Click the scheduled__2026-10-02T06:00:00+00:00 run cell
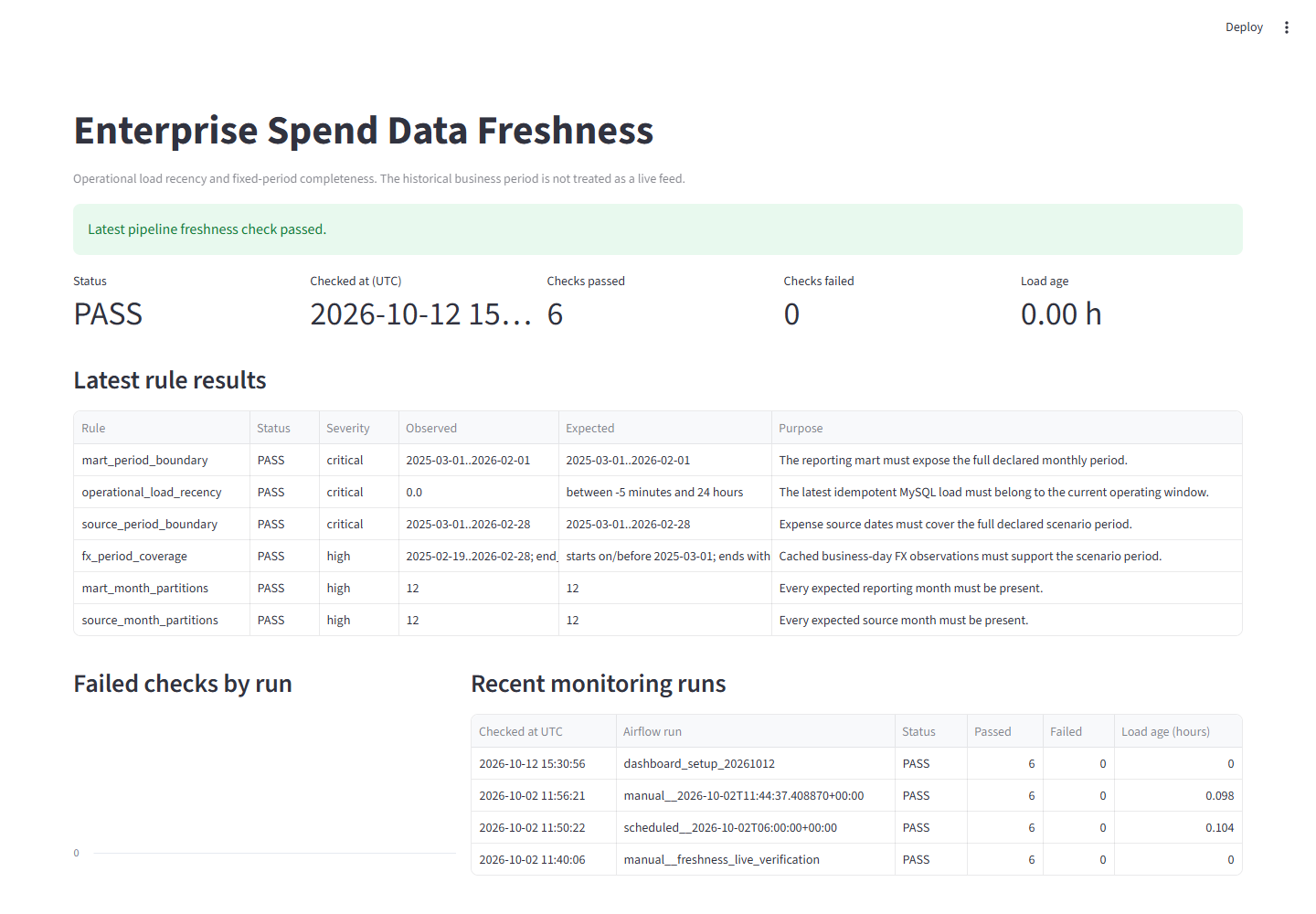This screenshot has width=1316, height=914. (756, 827)
